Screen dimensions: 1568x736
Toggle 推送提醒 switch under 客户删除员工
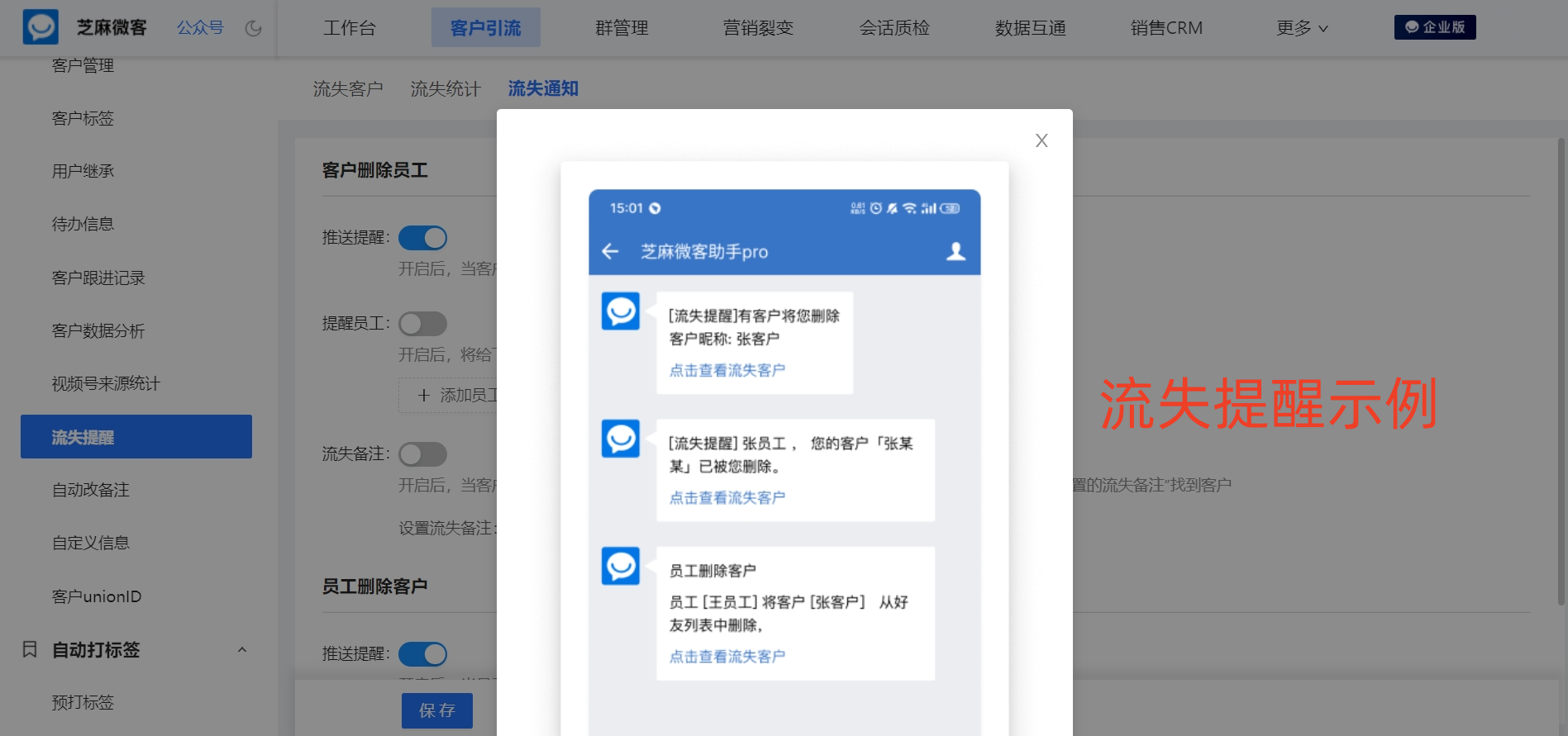(422, 238)
